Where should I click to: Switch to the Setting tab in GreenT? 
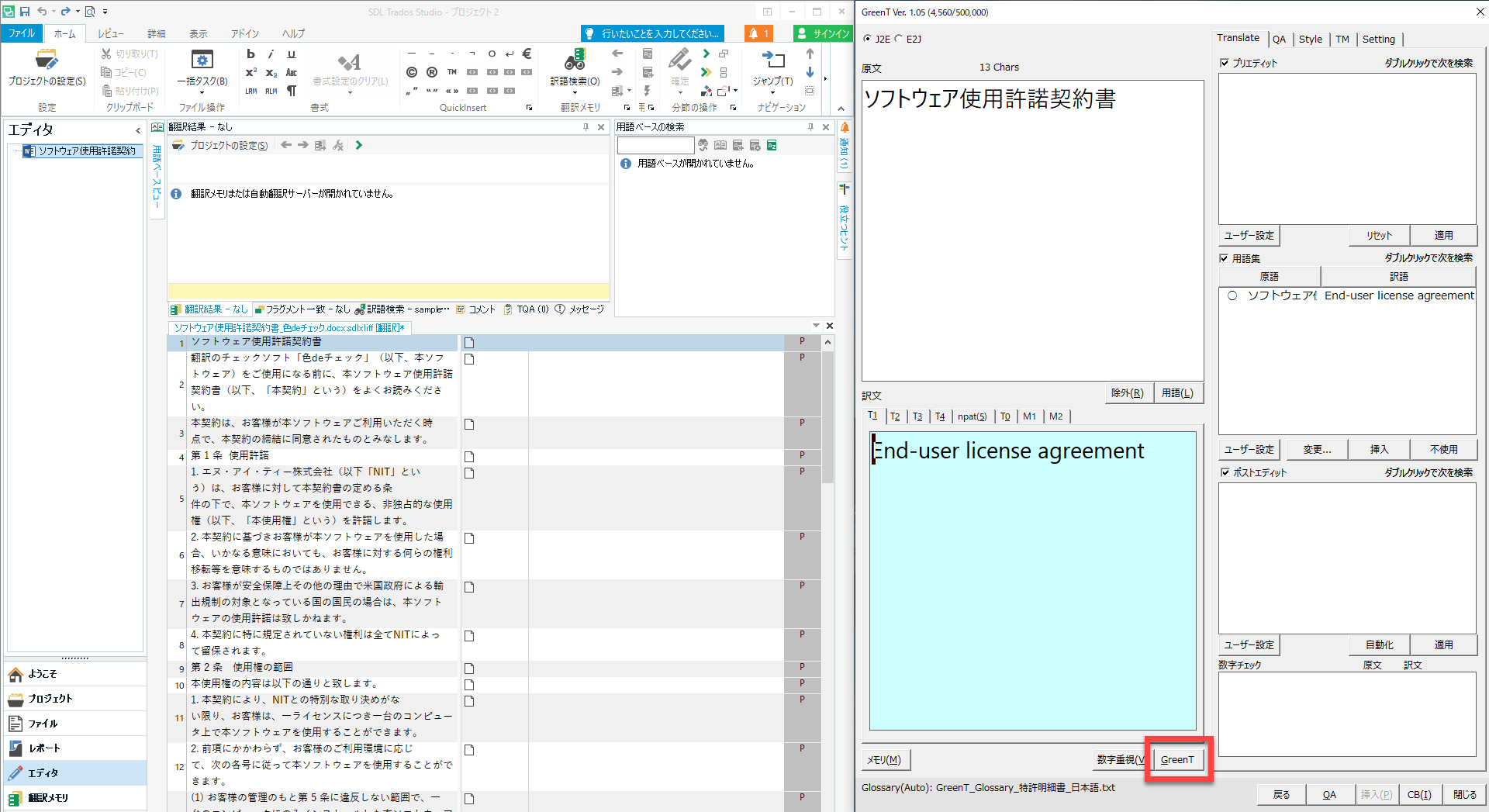coord(1378,39)
